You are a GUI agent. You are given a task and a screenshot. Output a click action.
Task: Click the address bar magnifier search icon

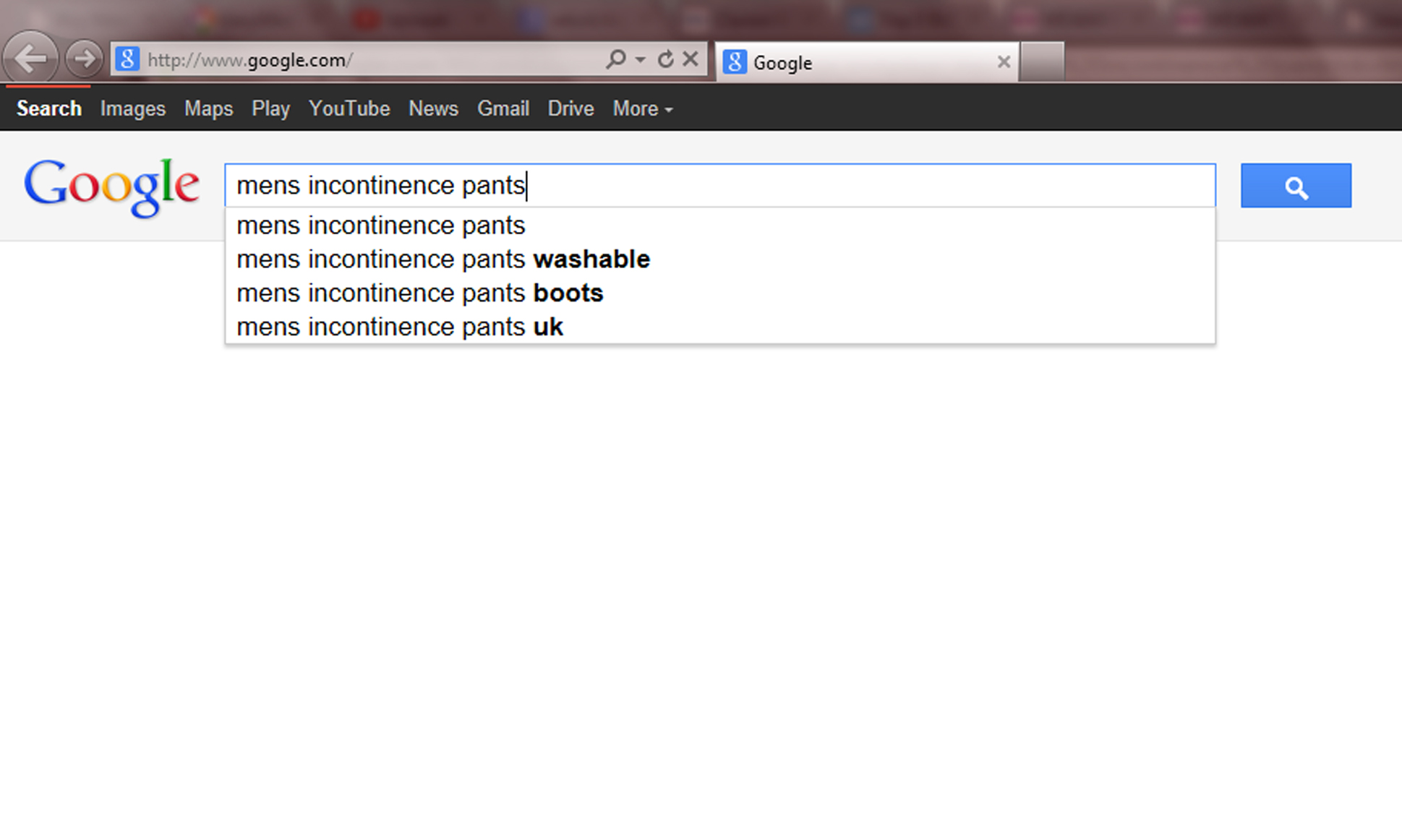pos(616,59)
